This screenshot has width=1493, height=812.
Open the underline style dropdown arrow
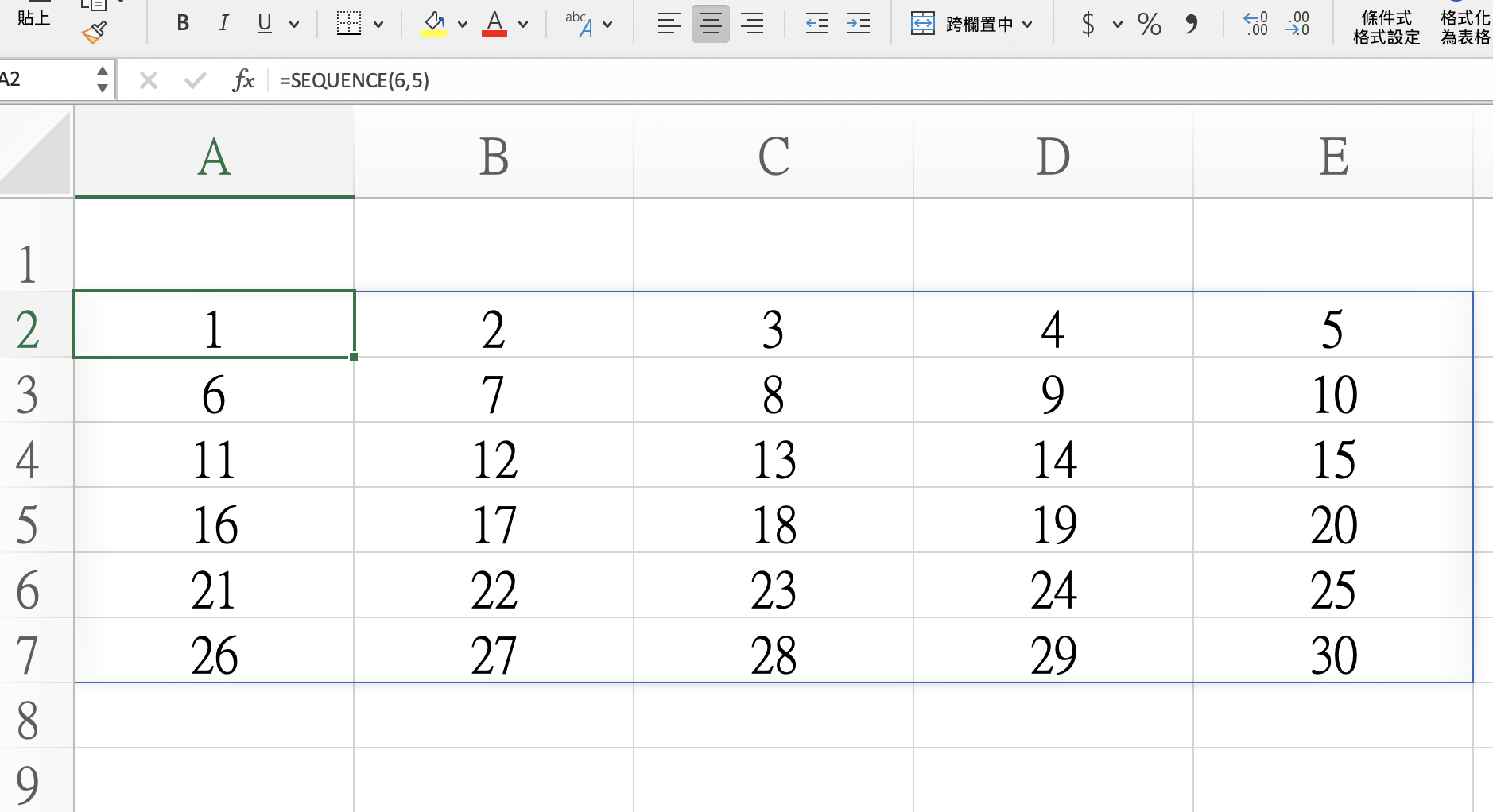[x=294, y=25]
